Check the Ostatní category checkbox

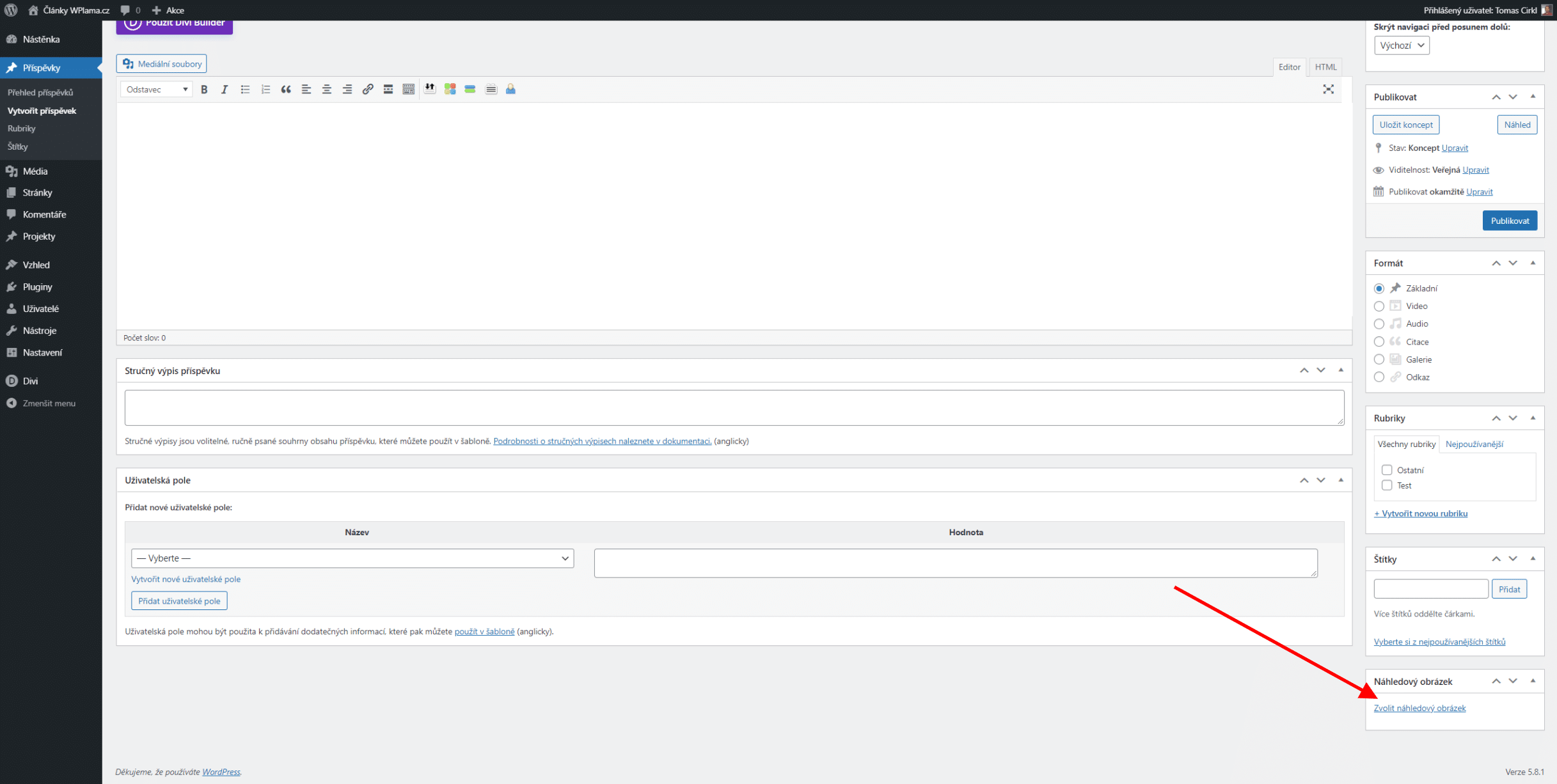(1387, 470)
